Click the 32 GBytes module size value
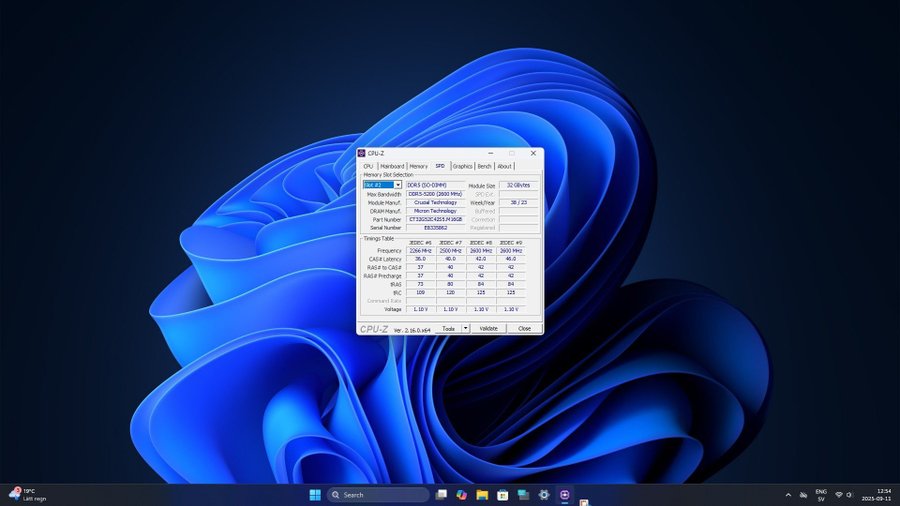 click(519, 185)
